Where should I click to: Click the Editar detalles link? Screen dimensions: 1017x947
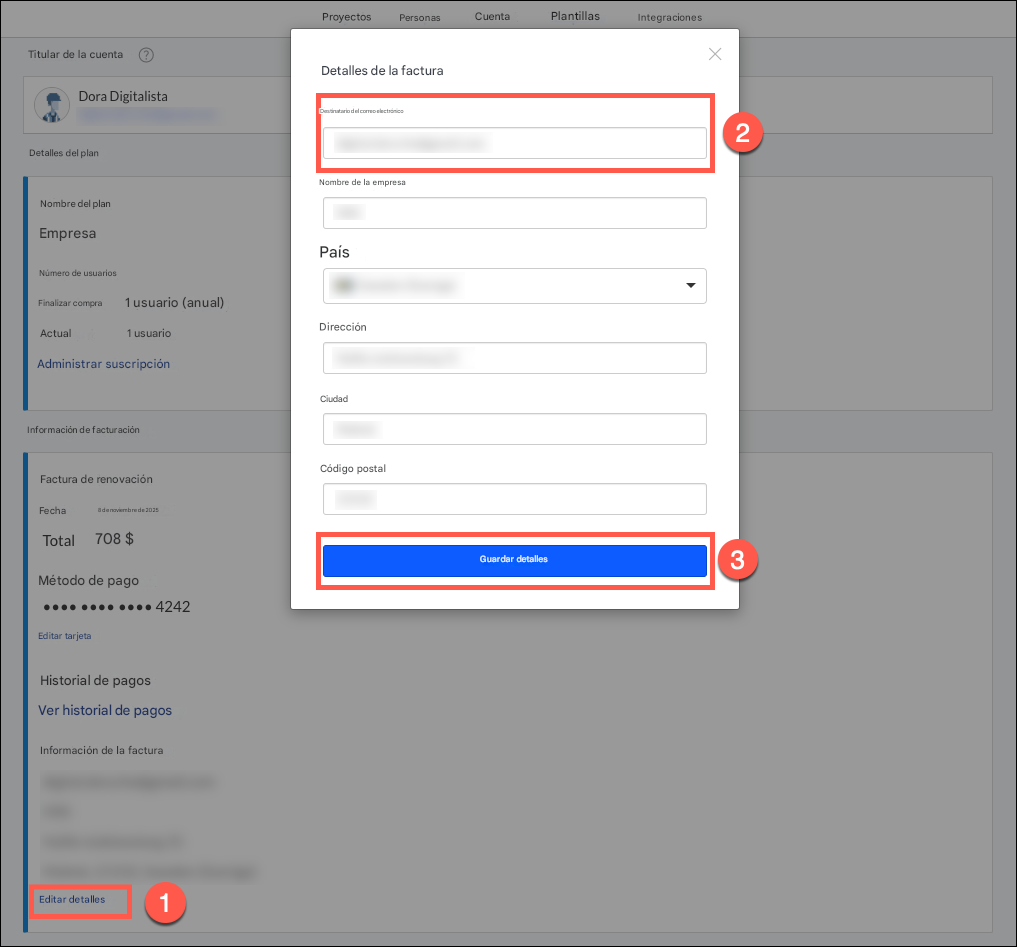click(72, 900)
